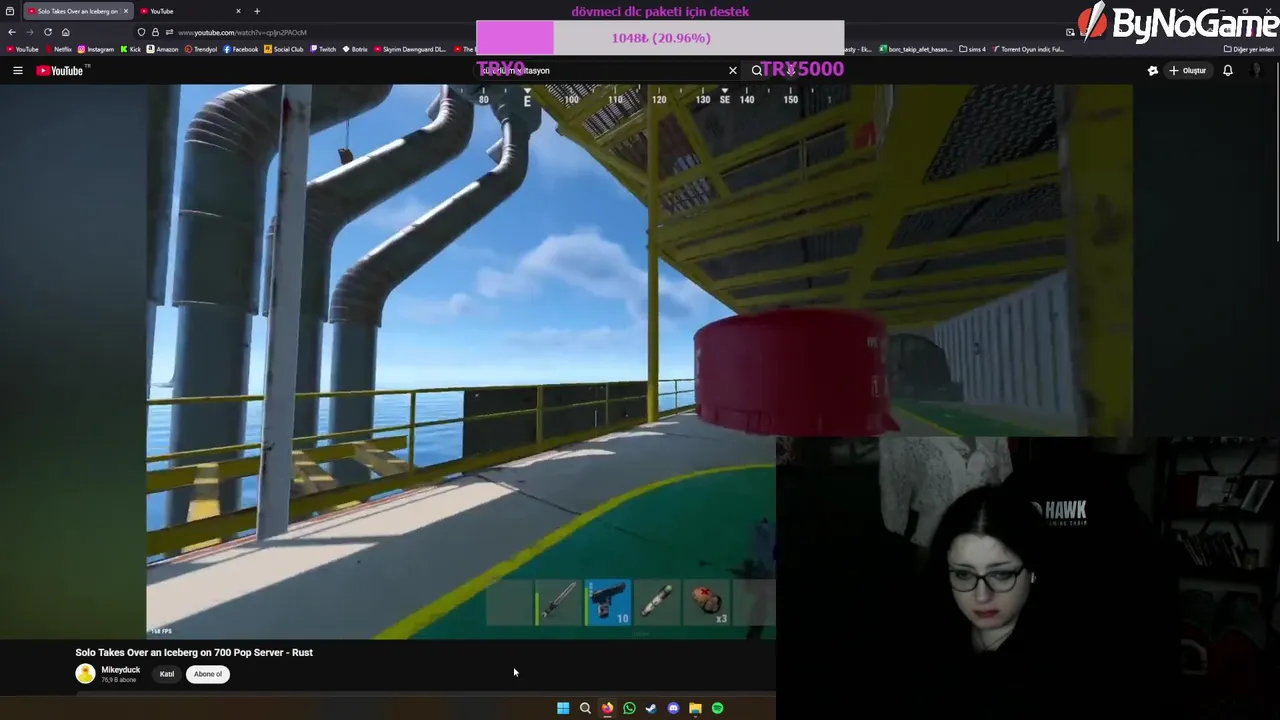The height and width of the screenshot is (720, 1280).
Task: Open WhatsApp from the taskbar
Action: point(629,708)
